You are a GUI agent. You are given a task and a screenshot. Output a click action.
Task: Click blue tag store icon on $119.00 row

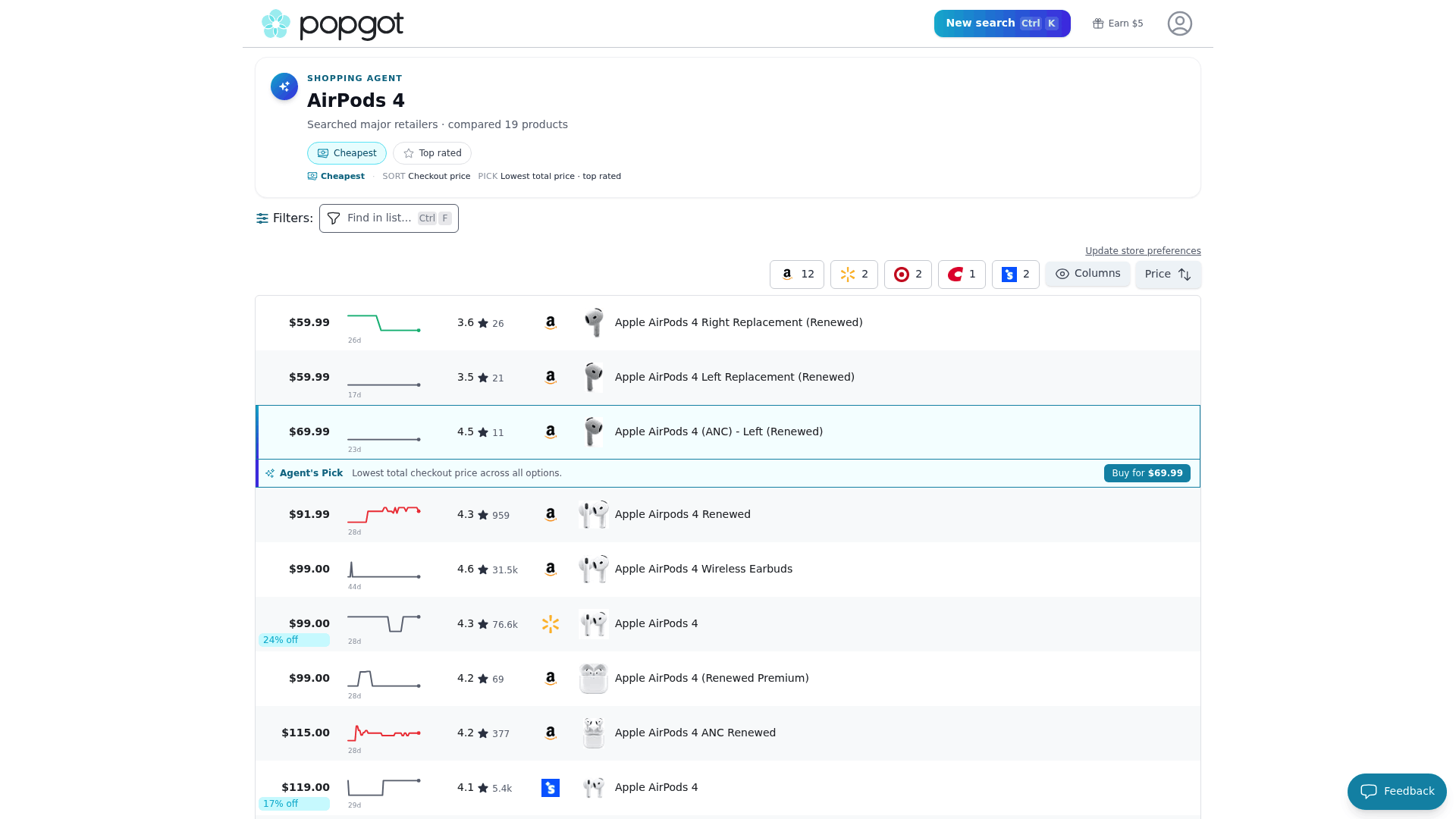[551, 788]
